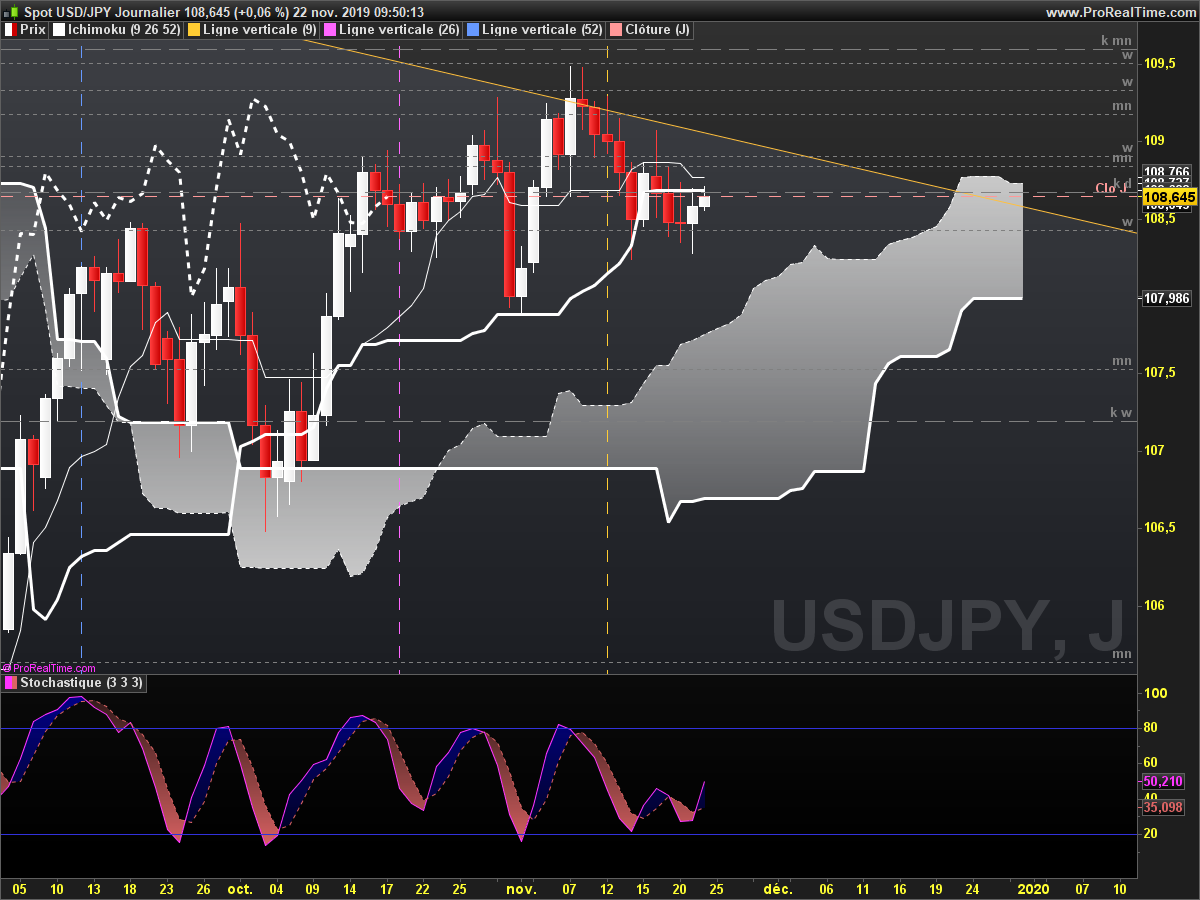The image size is (1200, 900).
Task: Select the 107,986 price label on axis
Action: tap(1166, 297)
